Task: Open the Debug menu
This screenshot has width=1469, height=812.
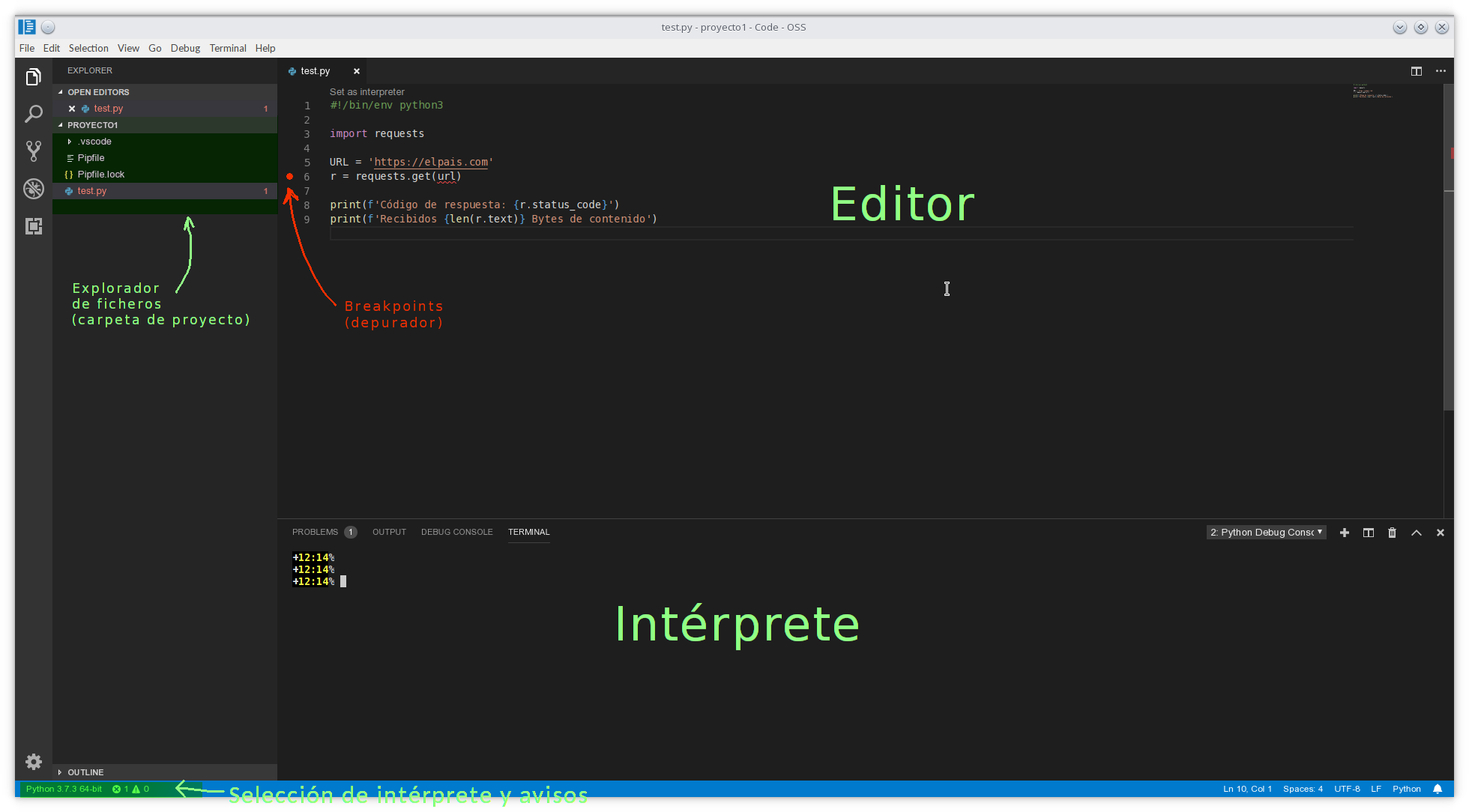Action: (x=185, y=48)
